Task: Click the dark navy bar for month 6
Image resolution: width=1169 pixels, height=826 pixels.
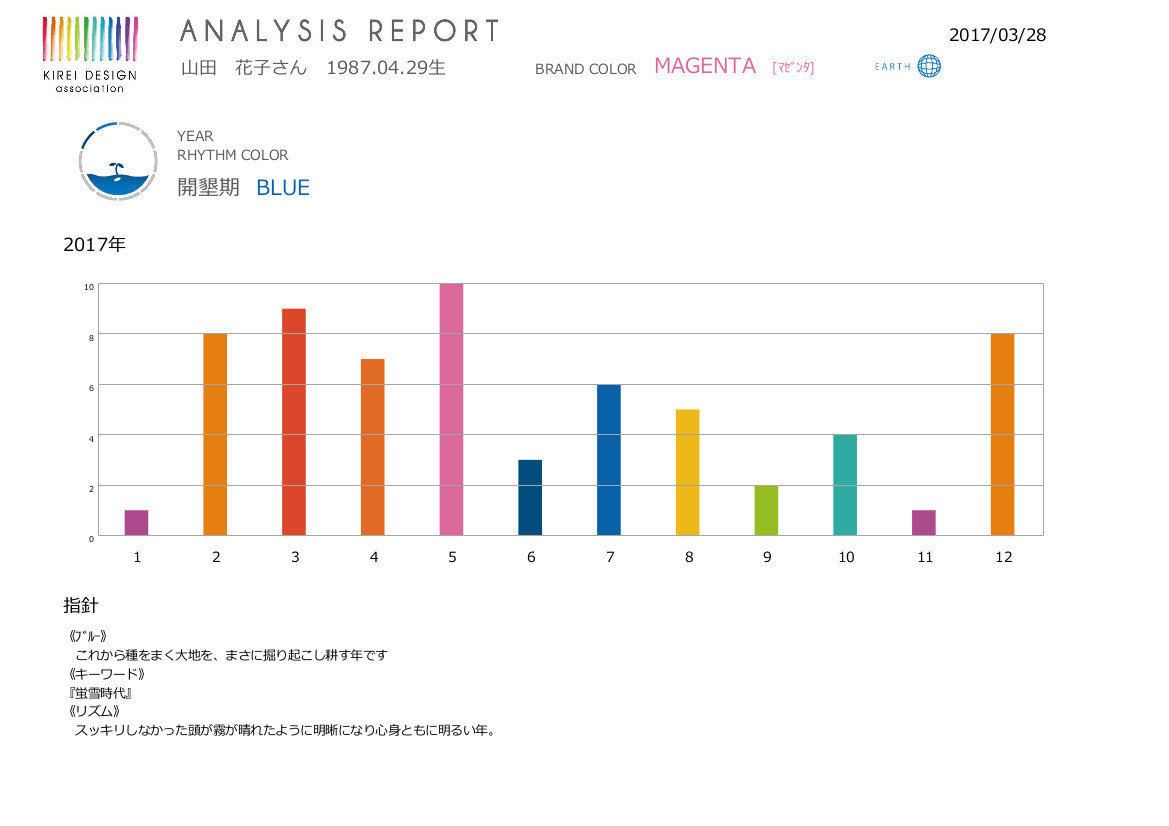Action: (x=530, y=498)
